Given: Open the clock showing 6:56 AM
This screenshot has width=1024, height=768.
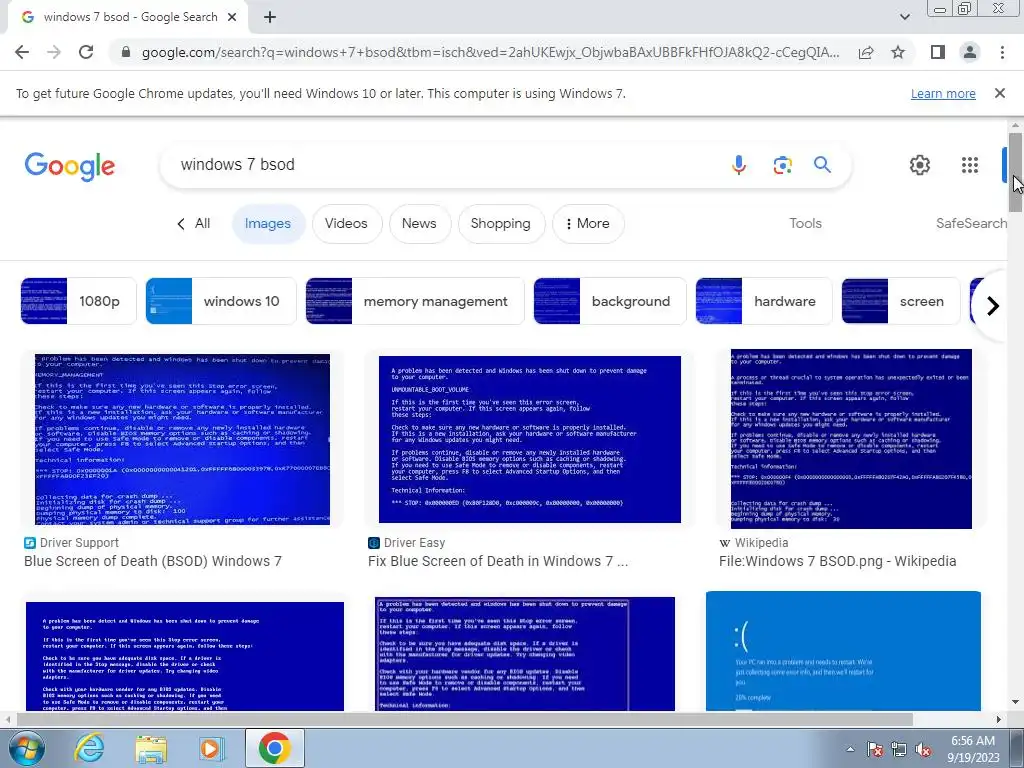Looking at the screenshot, I should 973,749.
